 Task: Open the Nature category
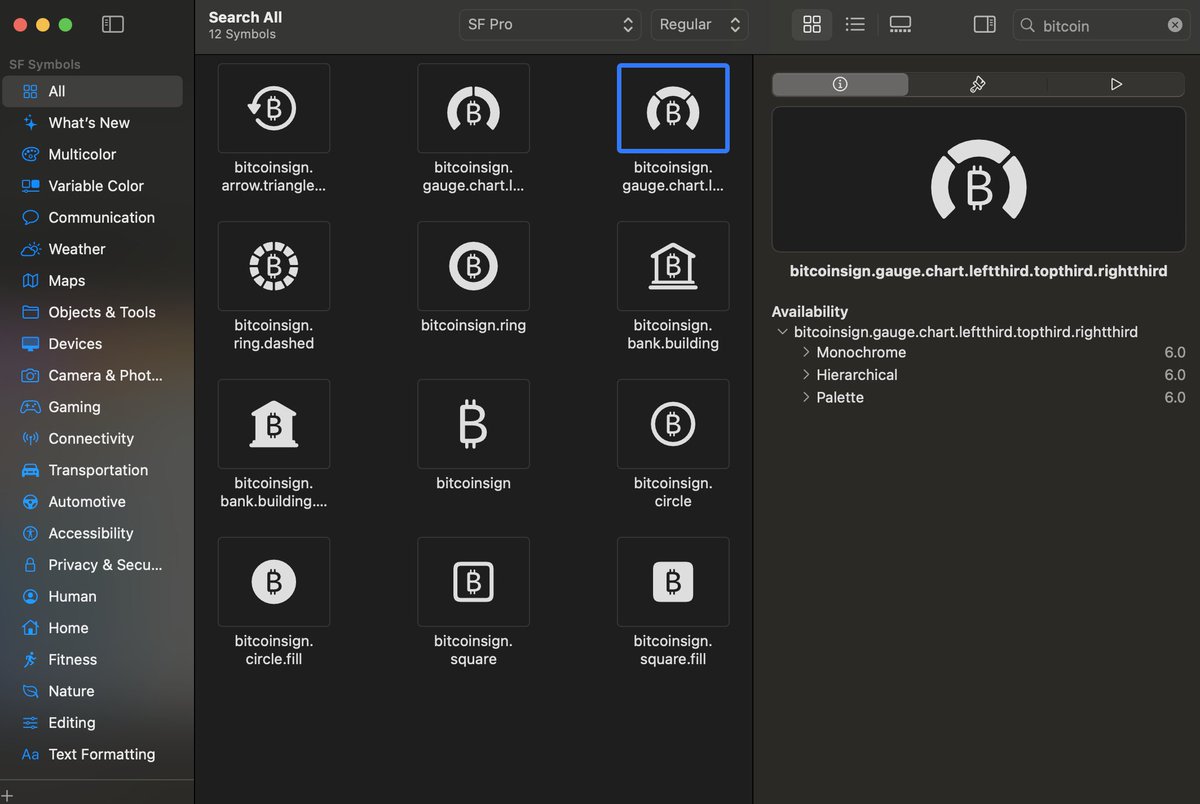coord(93,691)
